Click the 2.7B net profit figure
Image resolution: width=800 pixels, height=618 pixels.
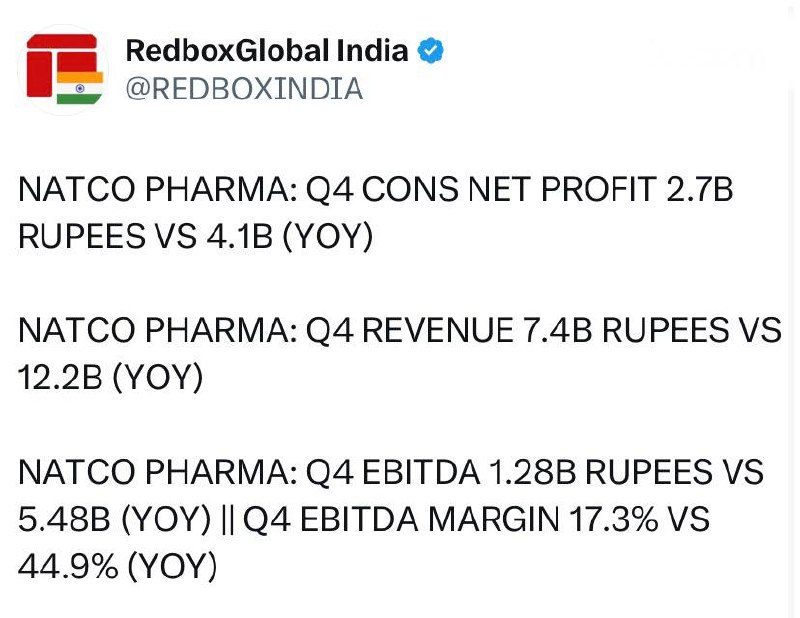[x=699, y=189]
